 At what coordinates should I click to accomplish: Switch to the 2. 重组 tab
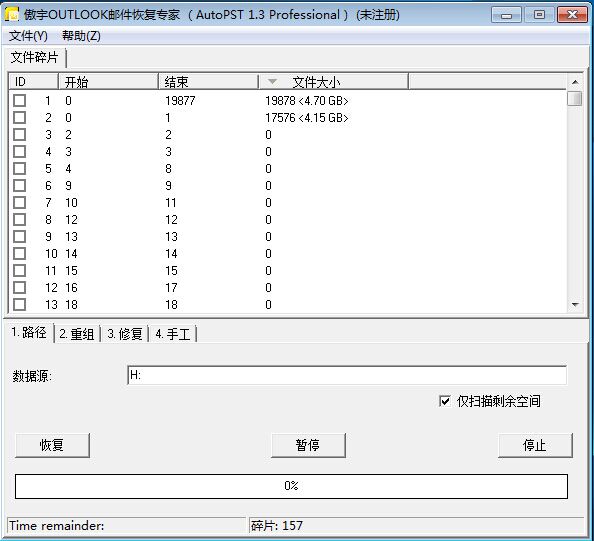pyautogui.click(x=77, y=334)
